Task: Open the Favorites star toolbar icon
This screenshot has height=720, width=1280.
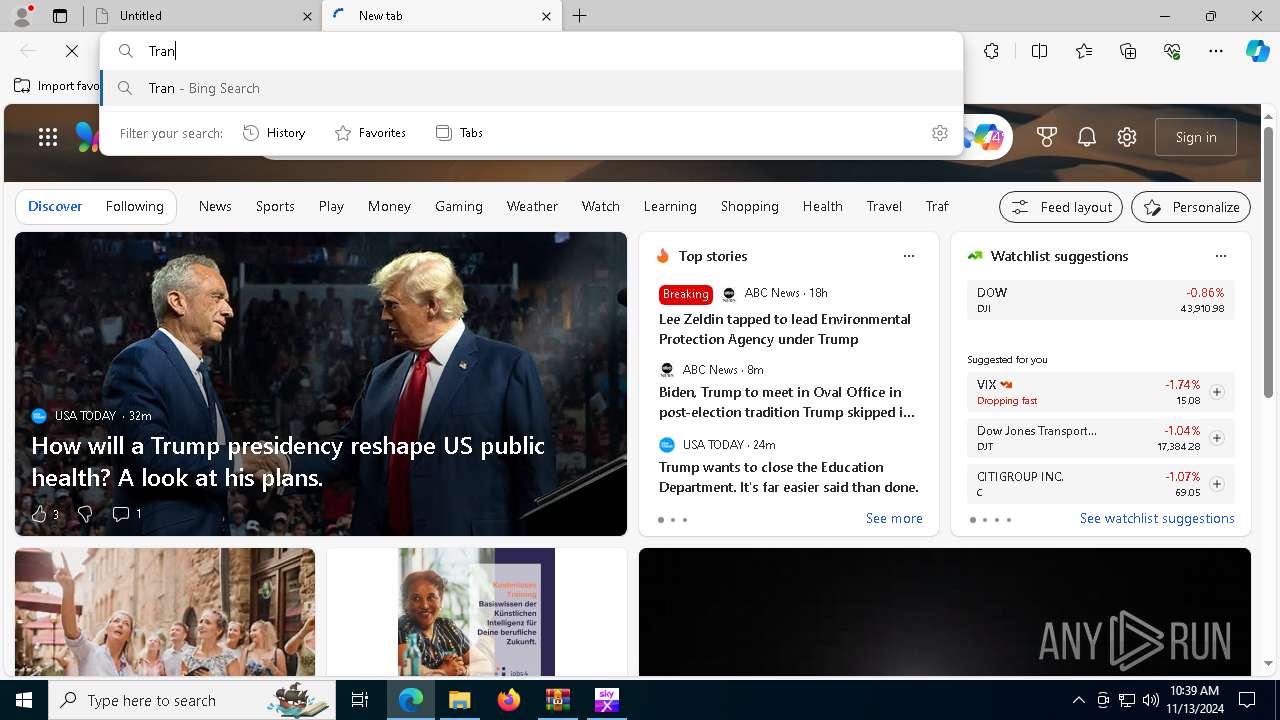Action: pyautogui.click(x=1084, y=51)
